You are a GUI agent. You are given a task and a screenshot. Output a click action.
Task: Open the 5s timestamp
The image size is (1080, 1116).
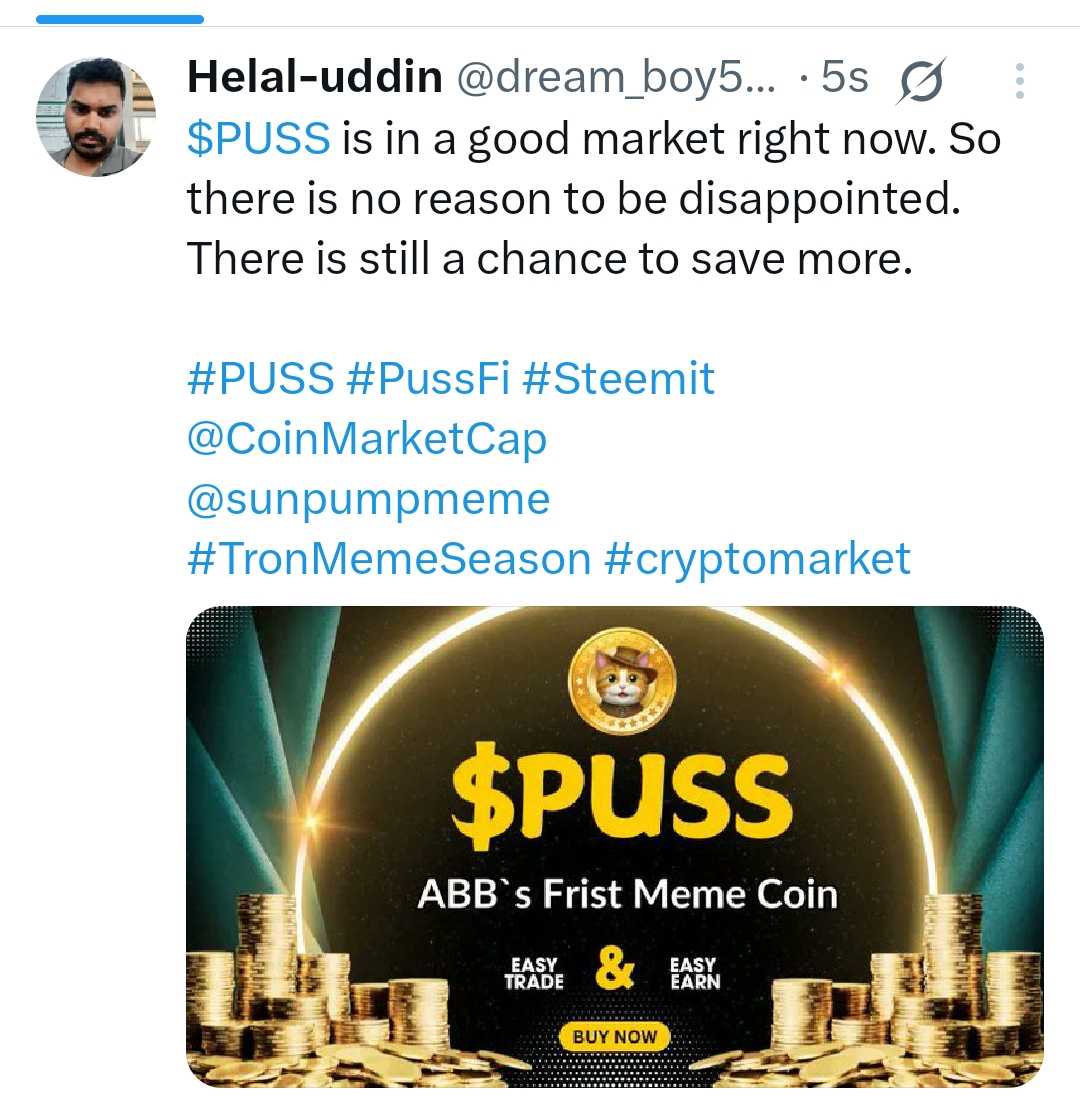tap(844, 77)
